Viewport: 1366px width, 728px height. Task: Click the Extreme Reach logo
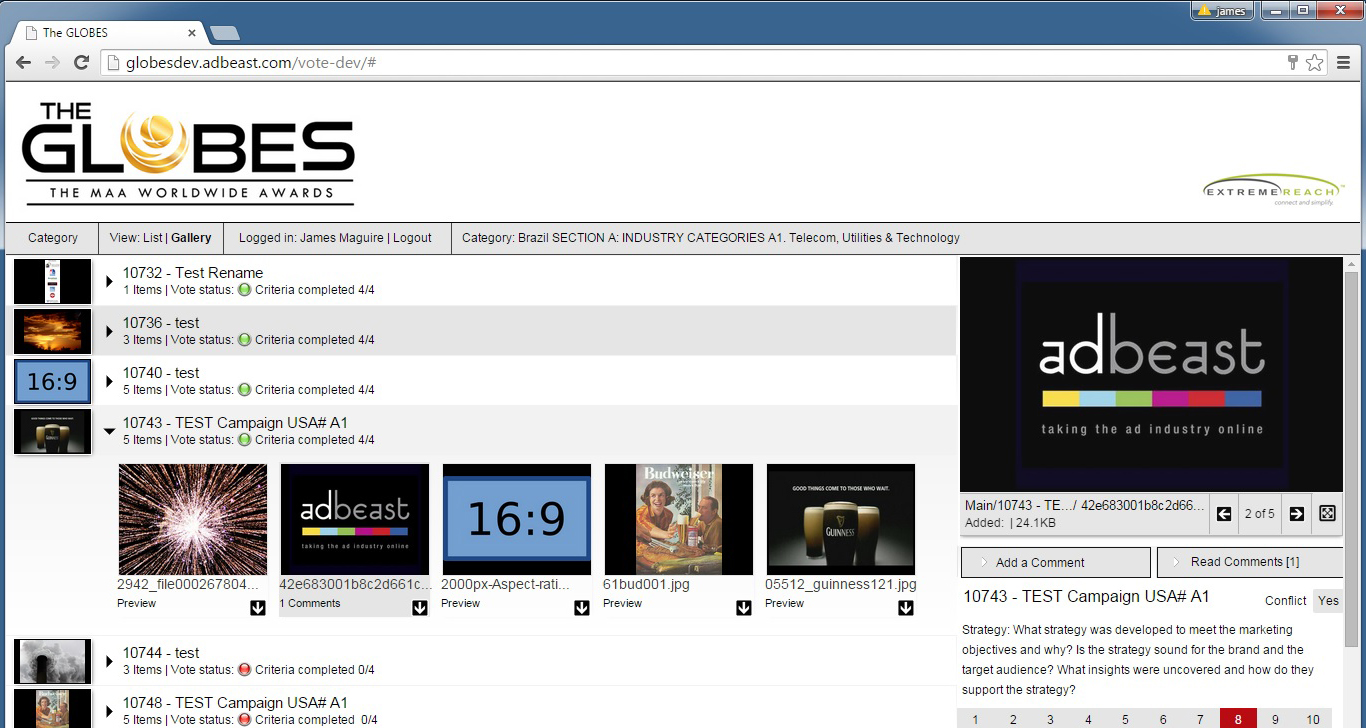point(1274,190)
